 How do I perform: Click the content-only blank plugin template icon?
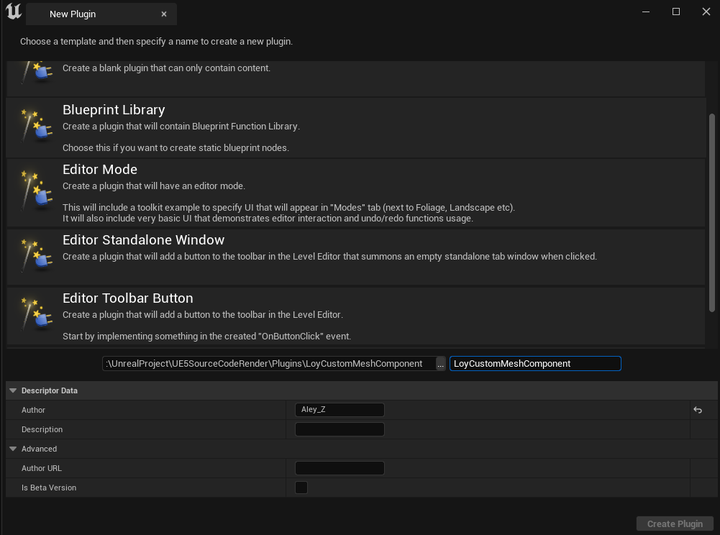click(37, 73)
